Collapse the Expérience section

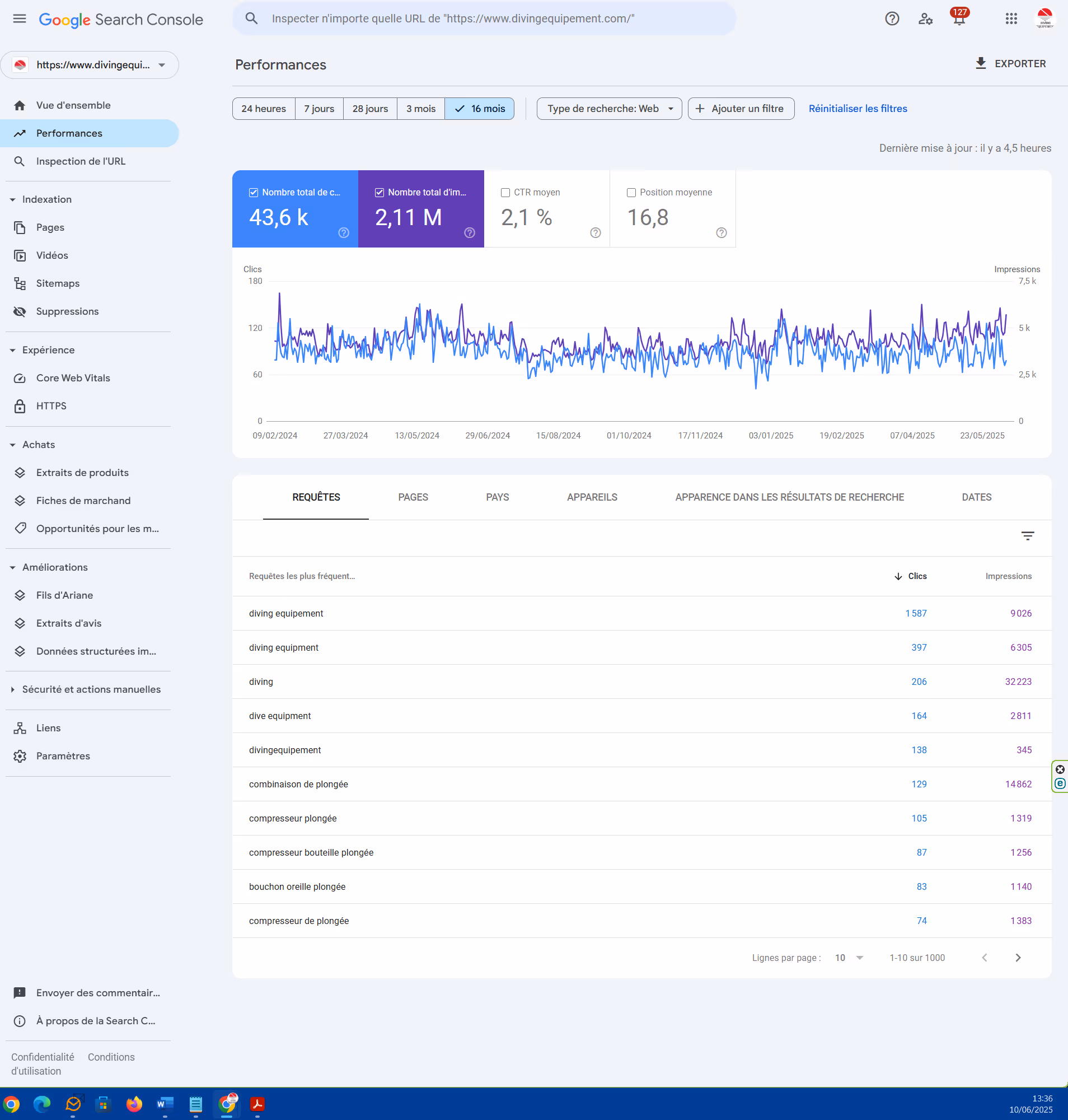[12, 350]
